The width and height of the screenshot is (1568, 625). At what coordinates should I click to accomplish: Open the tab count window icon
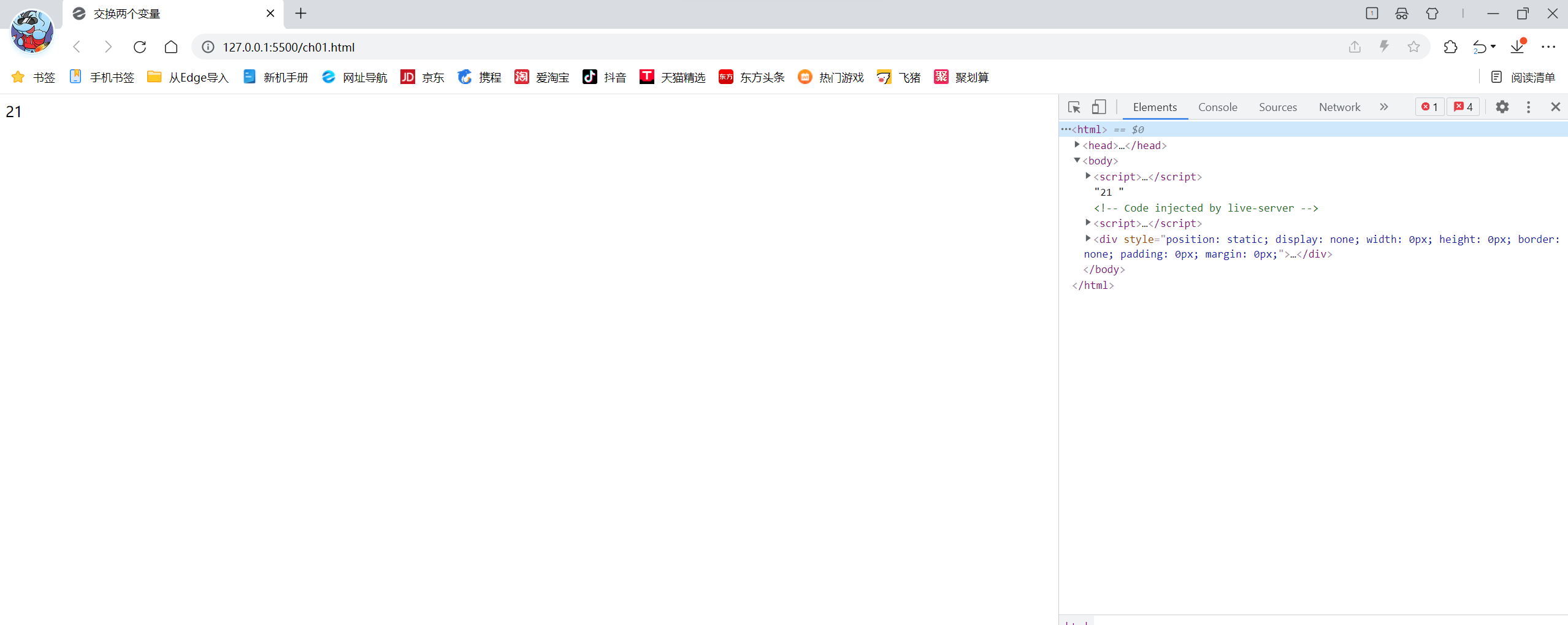coord(1372,13)
